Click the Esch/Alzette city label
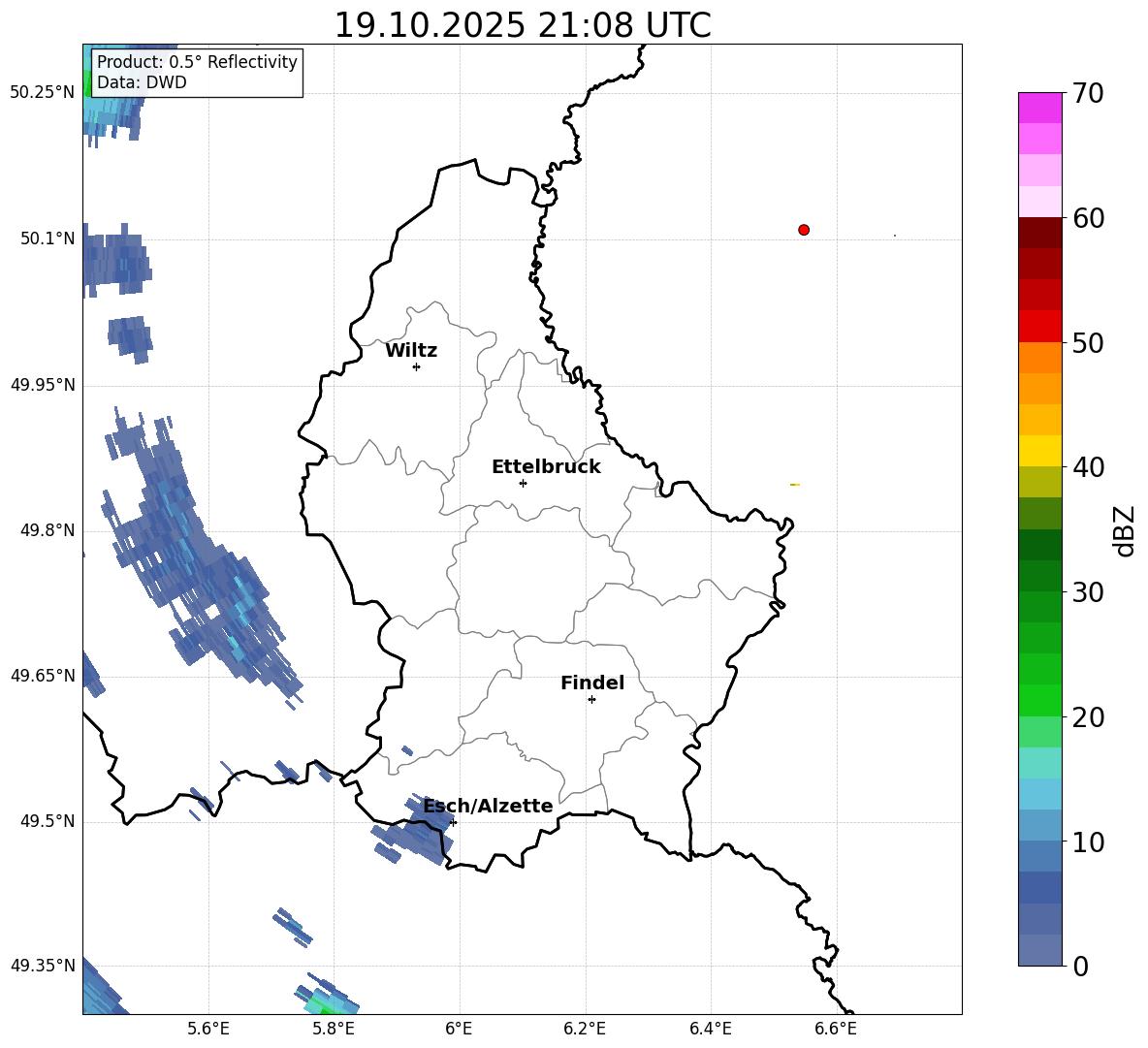The height and width of the screenshot is (1048, 1148). 489,806
